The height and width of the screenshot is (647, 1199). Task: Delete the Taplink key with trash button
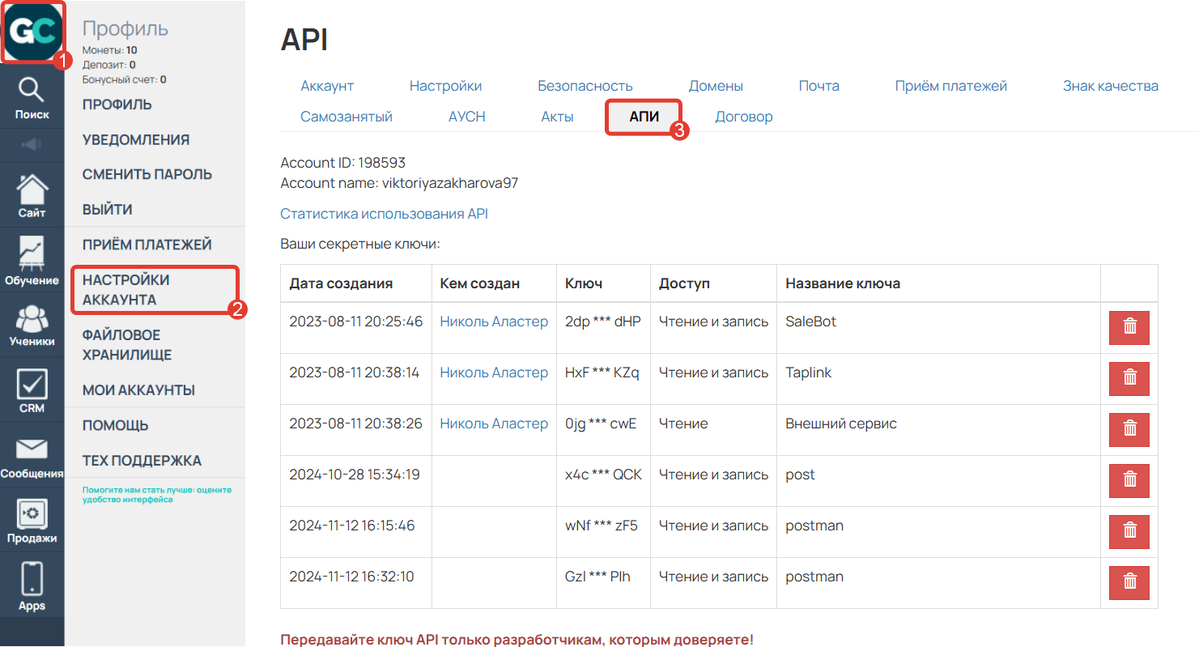[x=1129, y=378]
